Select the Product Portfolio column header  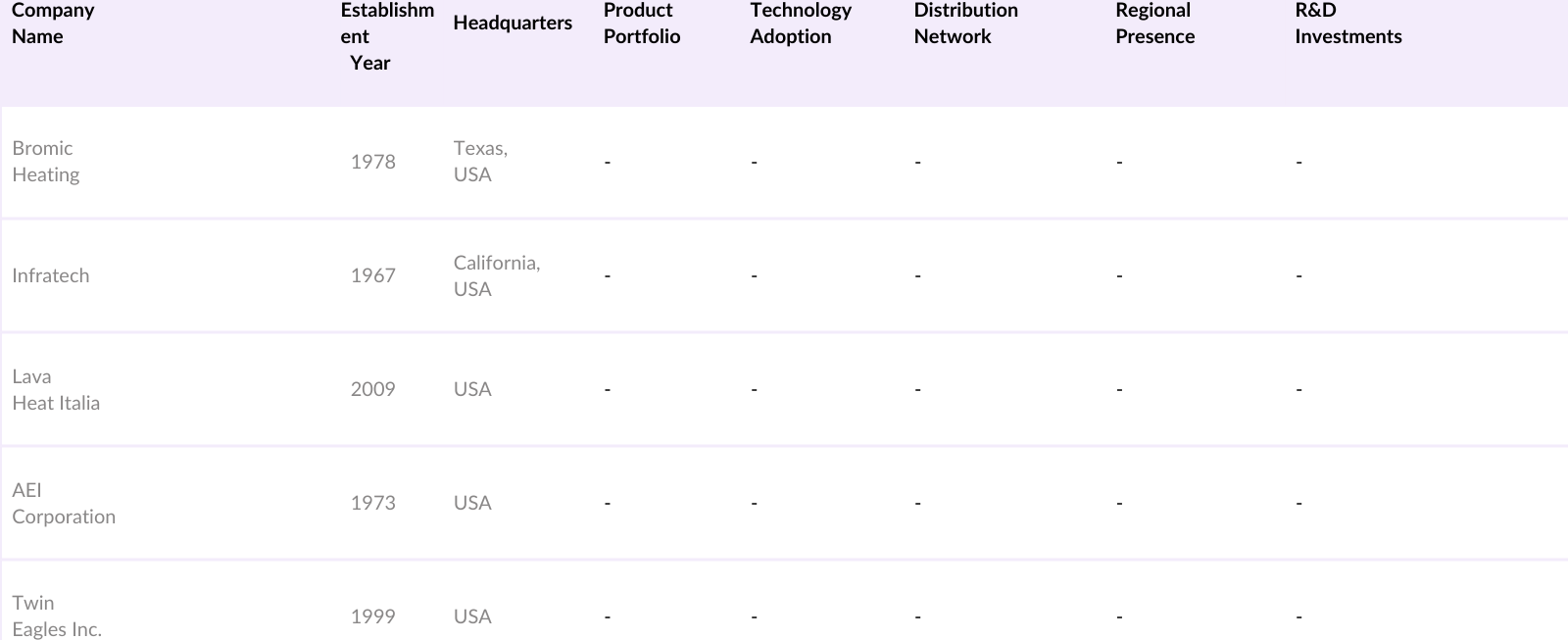[642, 24]
